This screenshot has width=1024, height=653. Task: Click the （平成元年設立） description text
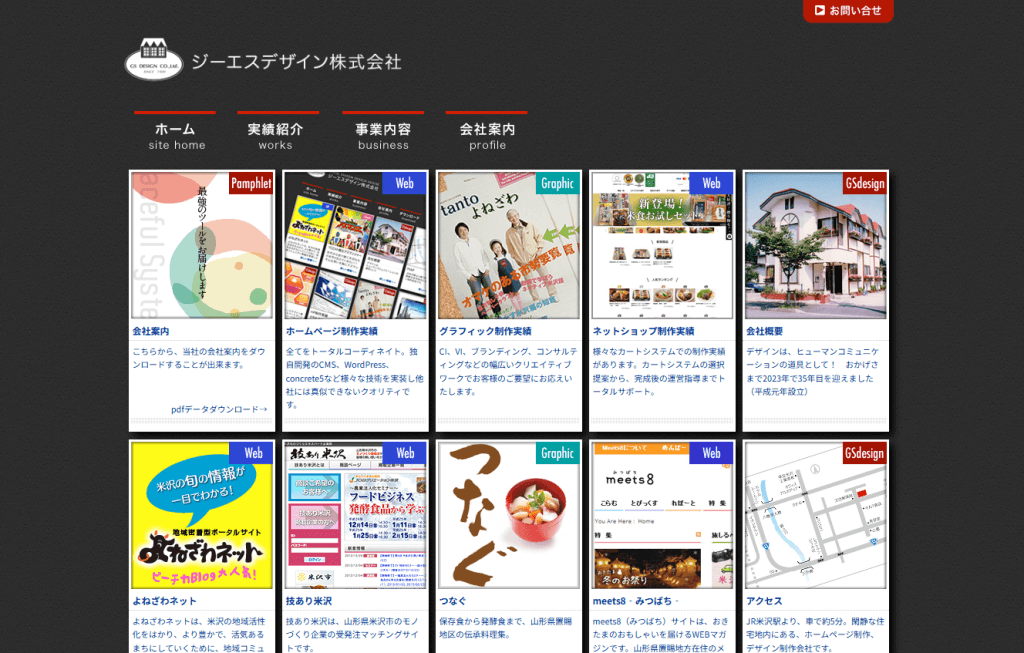coord(779,392)
